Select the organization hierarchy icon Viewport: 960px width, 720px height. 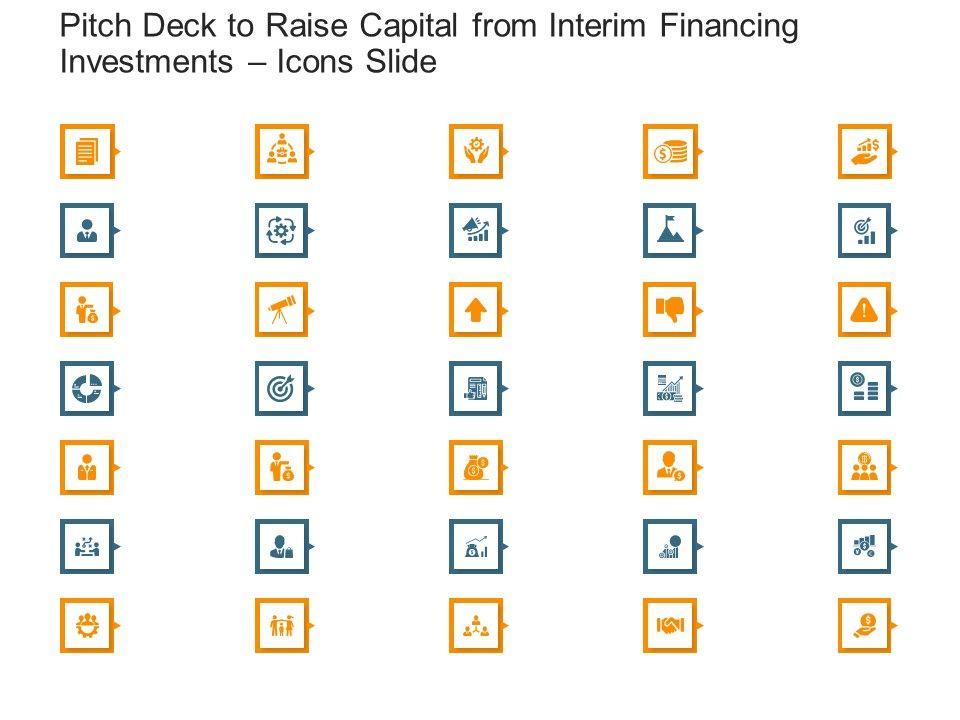pyautogui.click(x=476, y=625)
